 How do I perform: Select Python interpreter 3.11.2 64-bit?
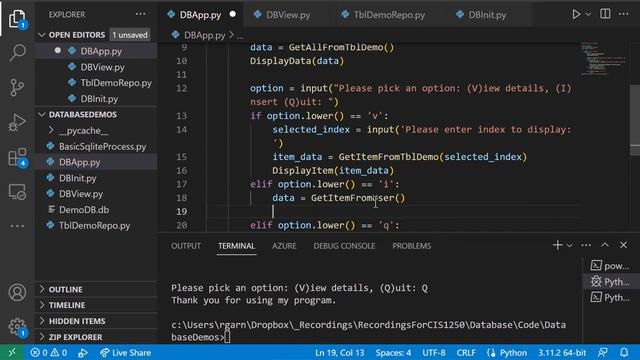562,353
